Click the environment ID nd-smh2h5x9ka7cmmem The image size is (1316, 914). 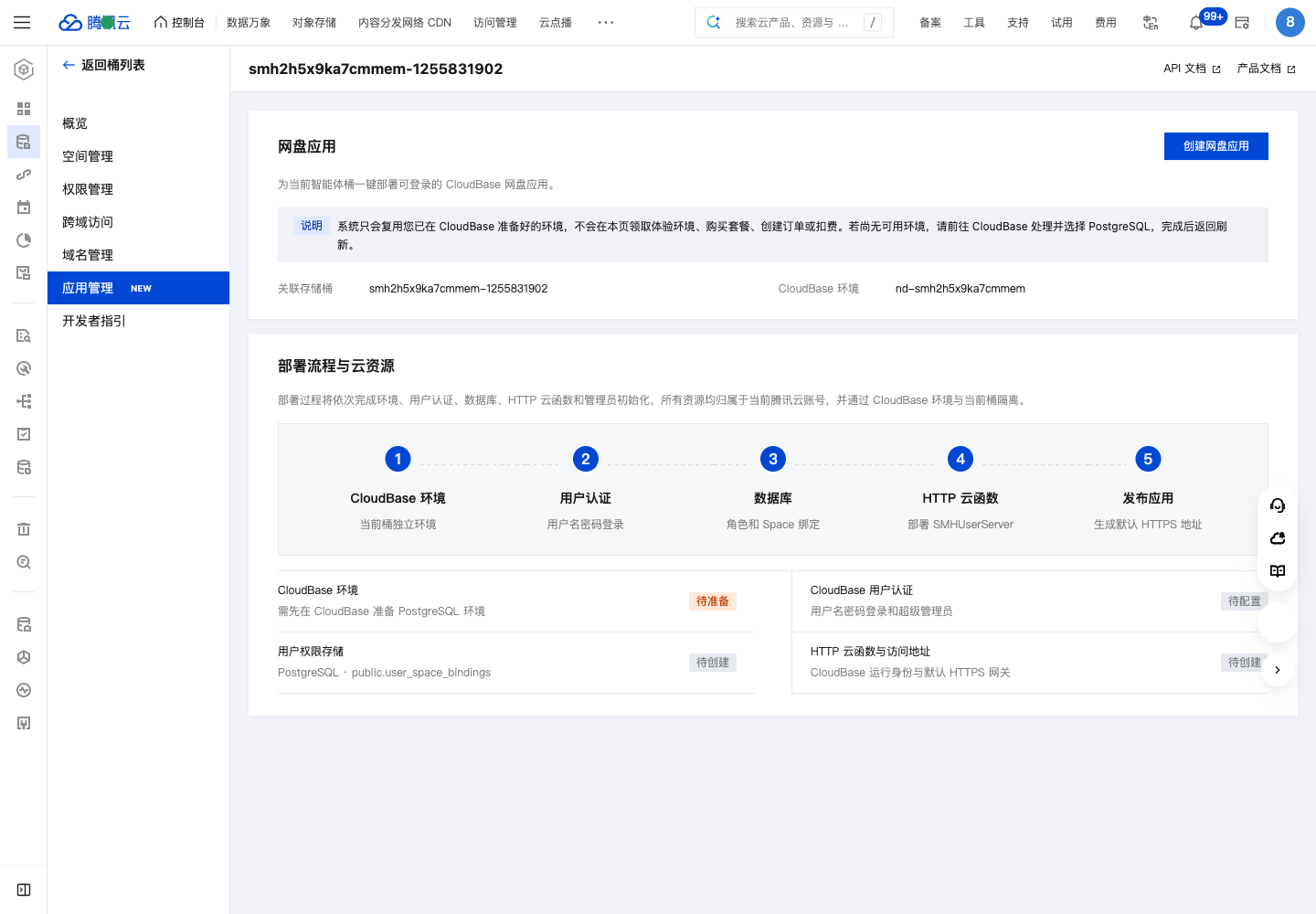click(x=960, y=289)
